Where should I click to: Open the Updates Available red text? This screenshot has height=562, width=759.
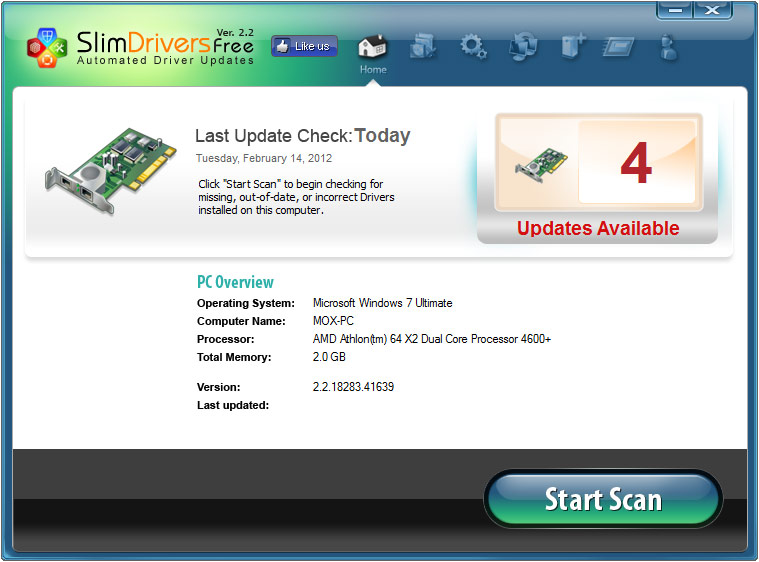click(598, 228)
